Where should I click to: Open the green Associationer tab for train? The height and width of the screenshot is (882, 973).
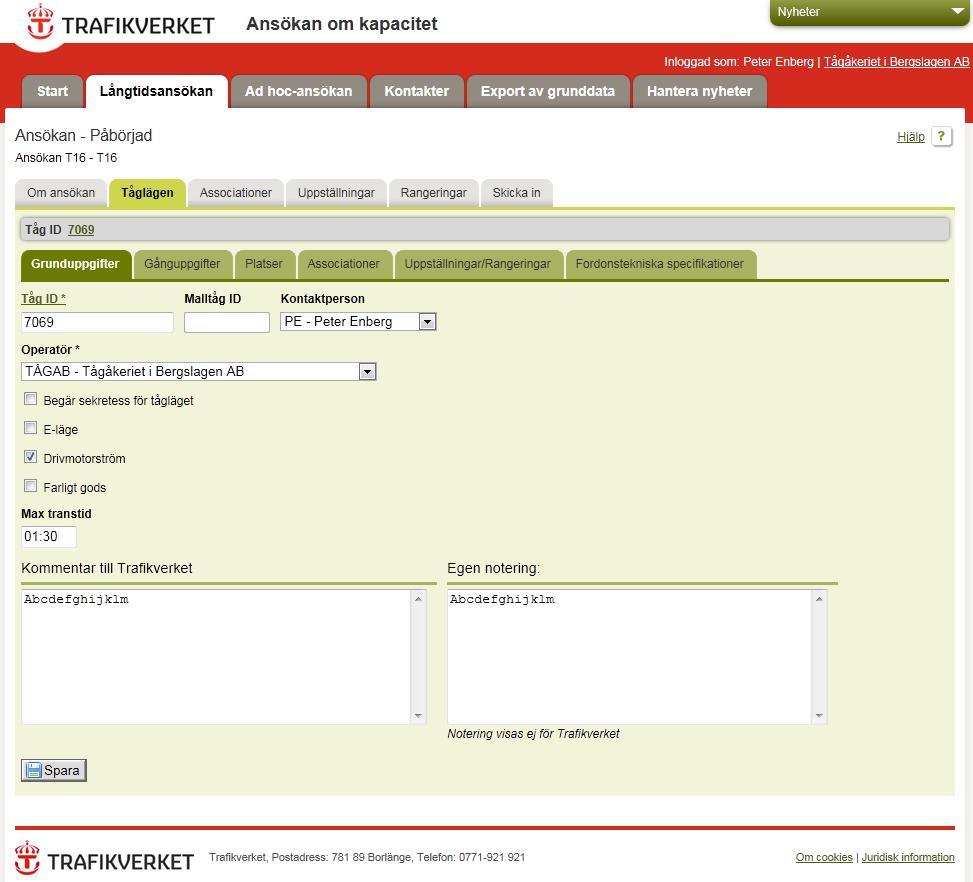pyautogui.click(x=344, y=264)
